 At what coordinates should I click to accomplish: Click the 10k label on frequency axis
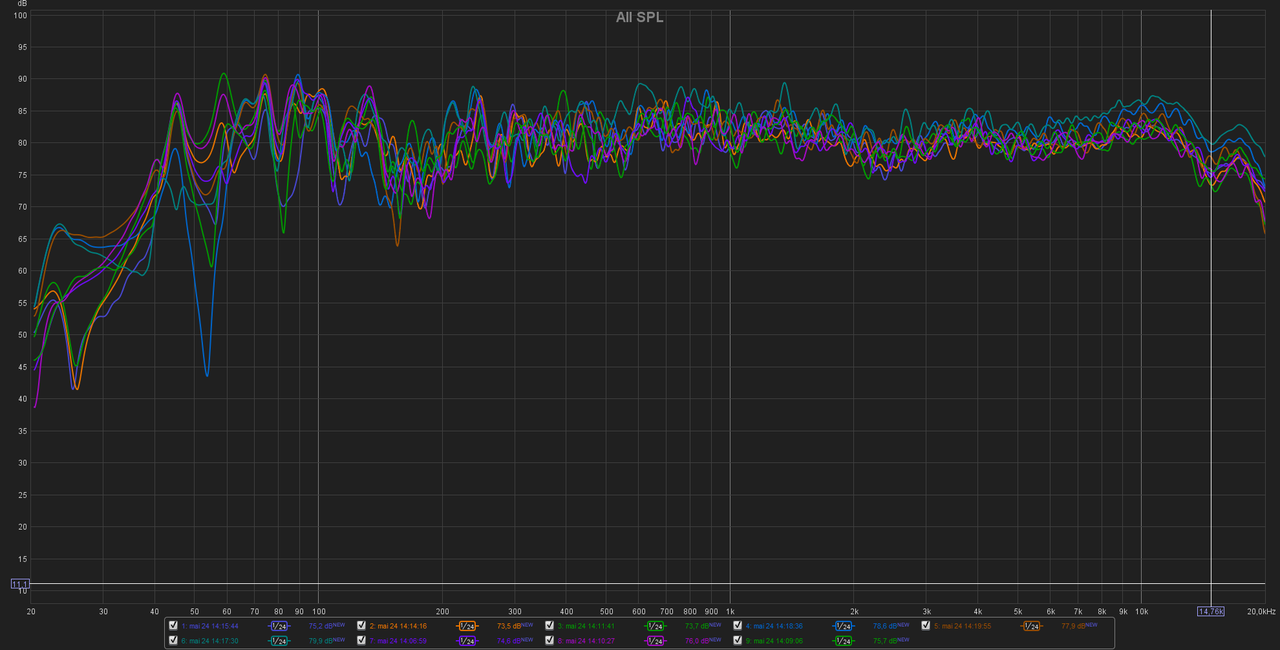point(1141,611)
